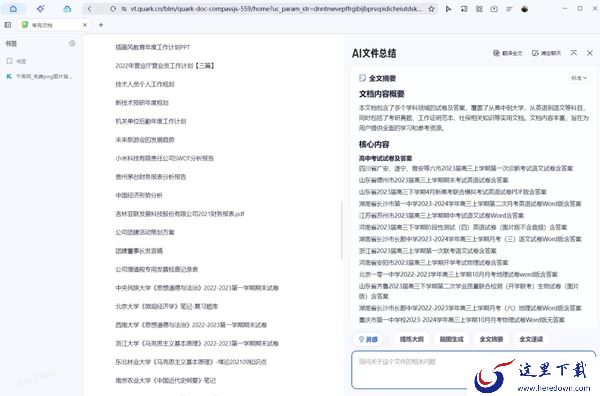This screenshot has height=396, width=600.
Task: Close the 夸克文档 tab
Action: point(85,25)
